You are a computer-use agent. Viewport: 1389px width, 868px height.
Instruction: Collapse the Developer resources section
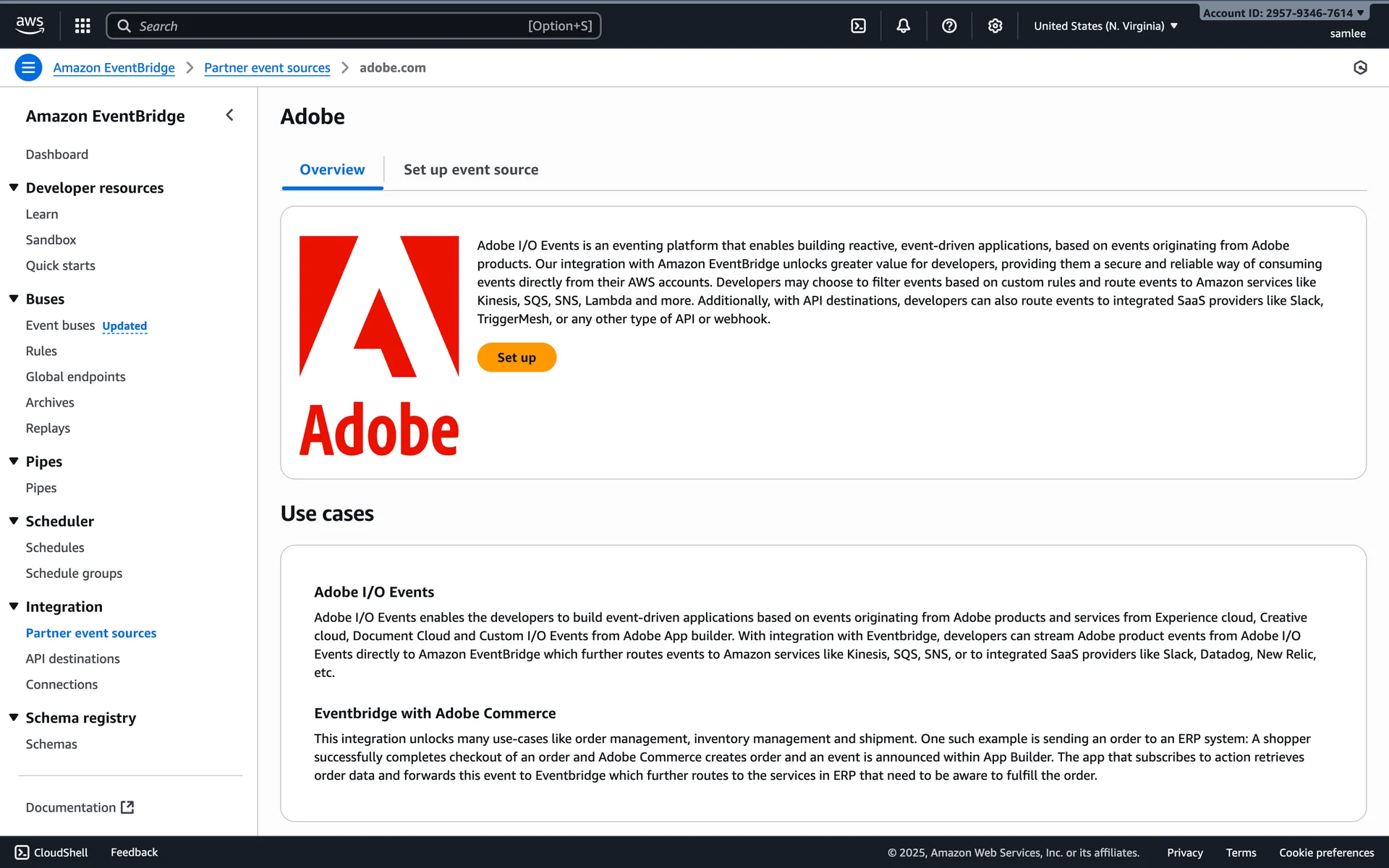click(14, 188)
